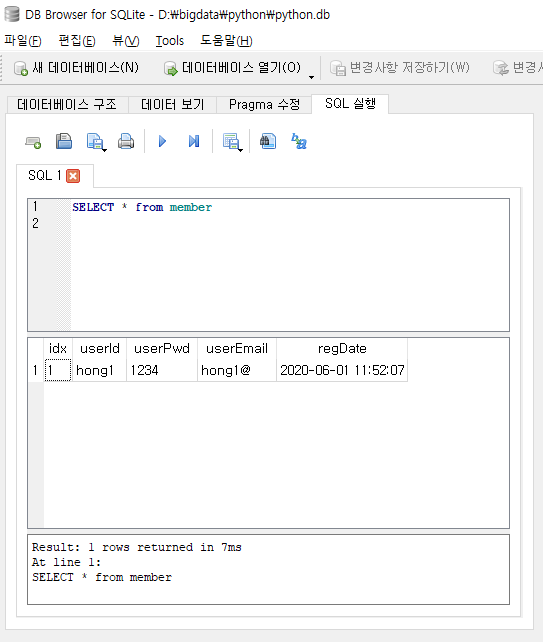543x642 pixels.
Task: Click the 변경사항 저장하기(W) toolbar button
Action: 400,68
